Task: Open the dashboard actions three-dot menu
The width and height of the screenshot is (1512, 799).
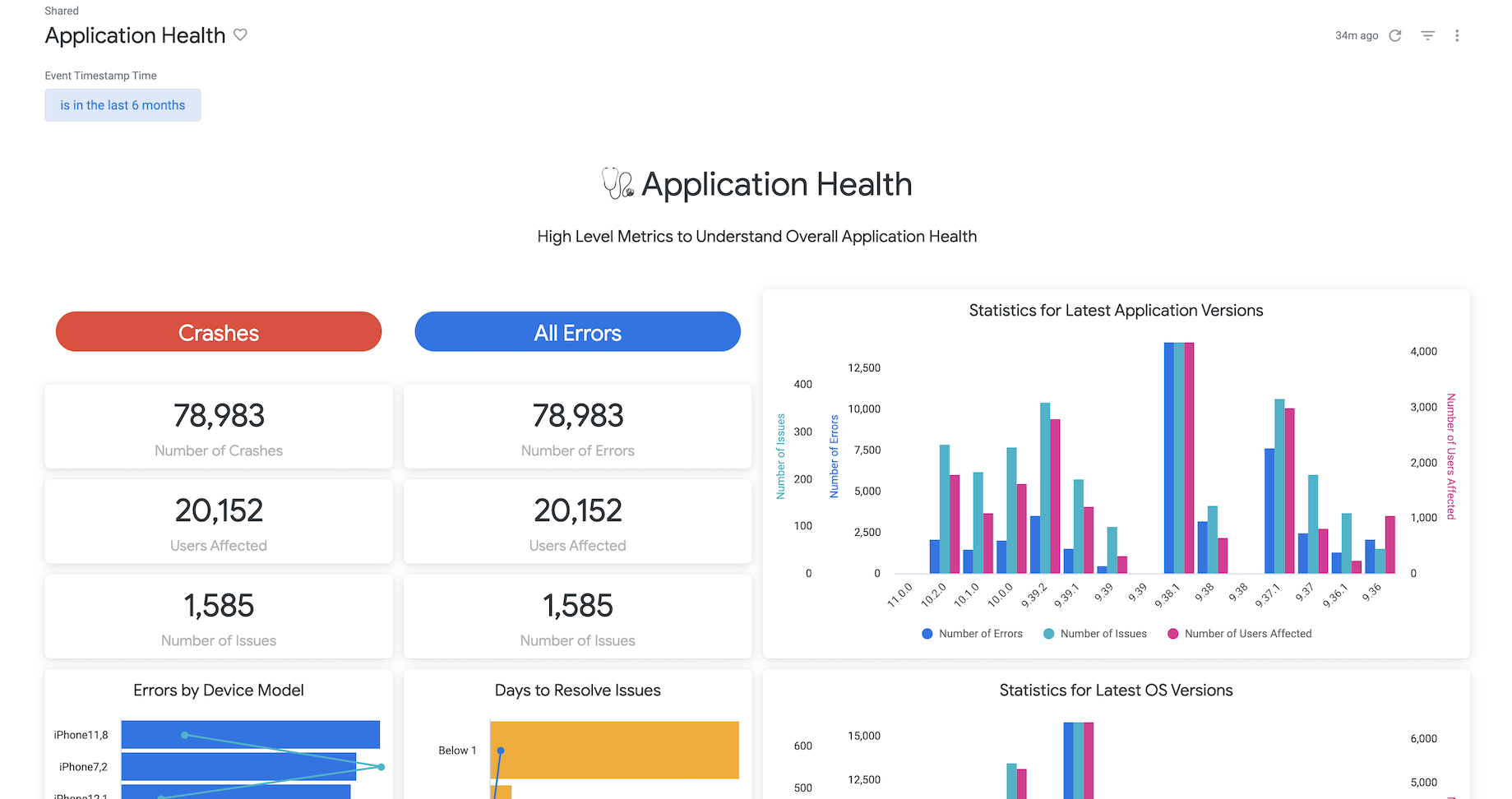Action: tap(1457, 35)
